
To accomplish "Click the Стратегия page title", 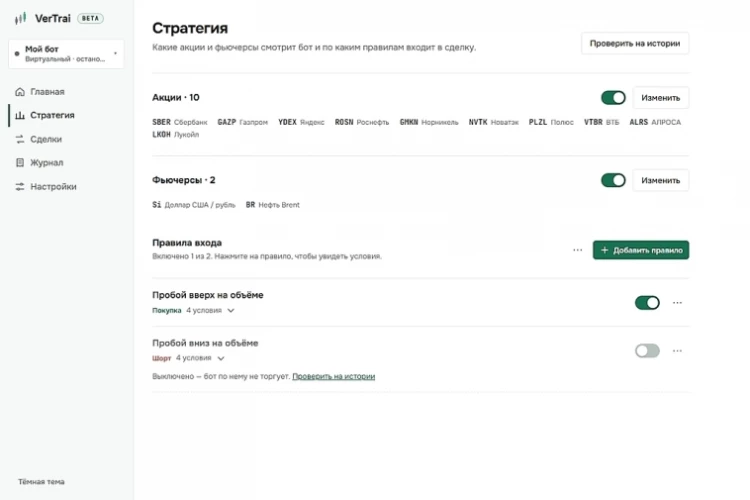I will click(x=190, y=28).
